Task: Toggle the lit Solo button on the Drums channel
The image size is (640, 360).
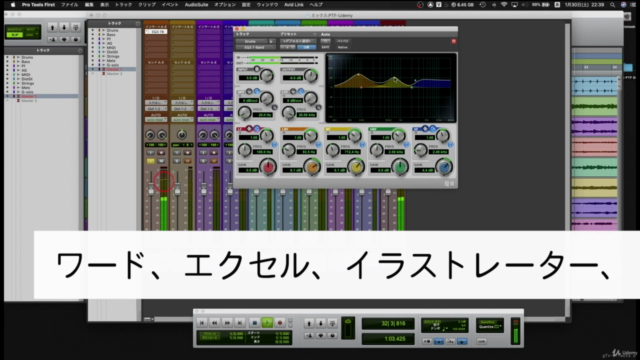Action: click(151, 161)
